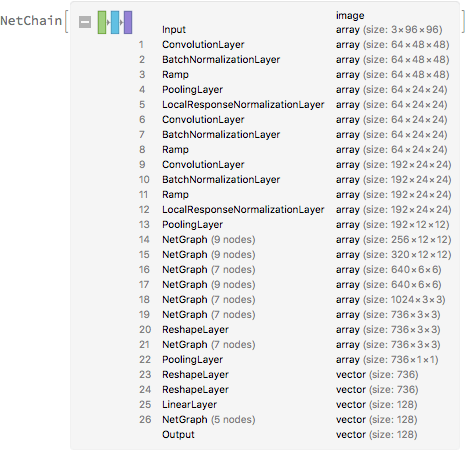Select layer 20 ReshapeLayer

coord(195,330)
